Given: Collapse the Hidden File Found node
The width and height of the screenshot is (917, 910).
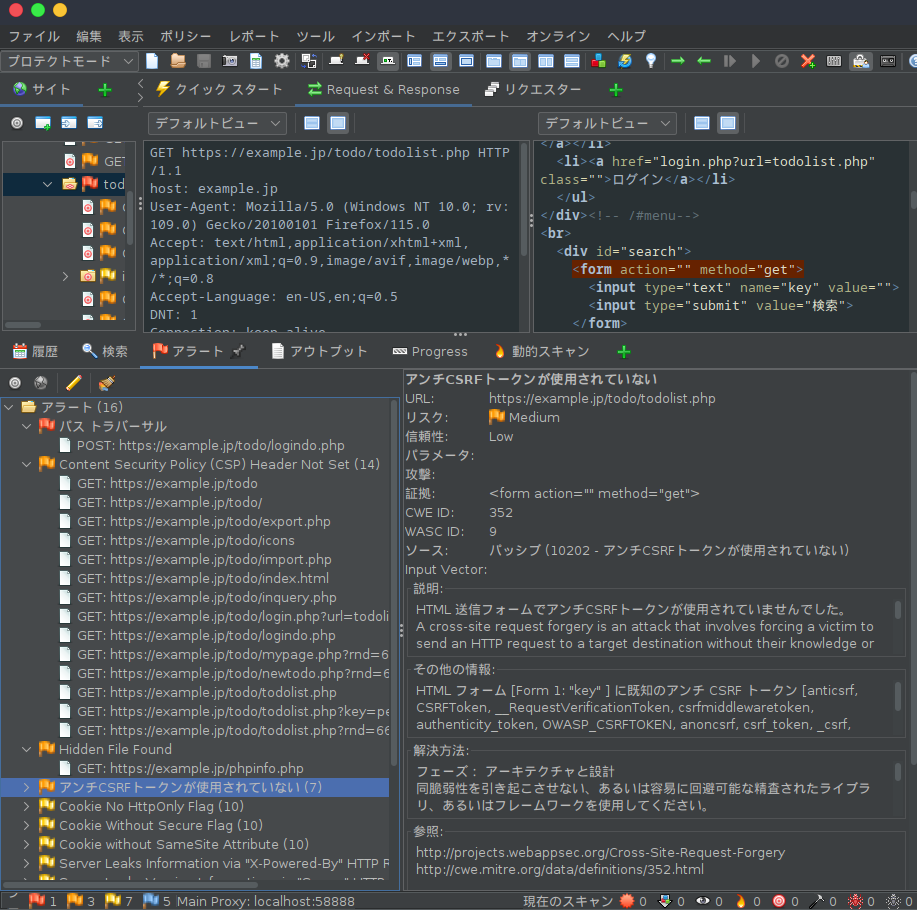Looking at the screenshot, I should 26,749.
